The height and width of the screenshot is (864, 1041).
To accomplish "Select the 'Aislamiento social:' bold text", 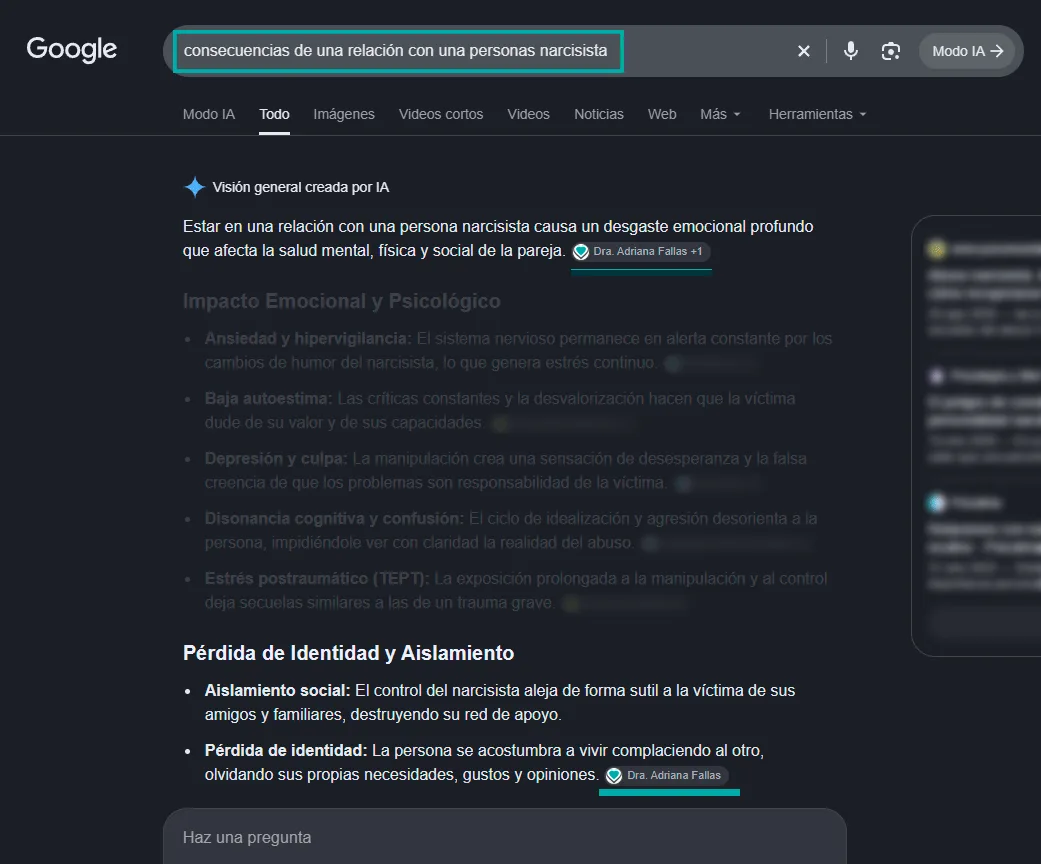I will [277, 691].
